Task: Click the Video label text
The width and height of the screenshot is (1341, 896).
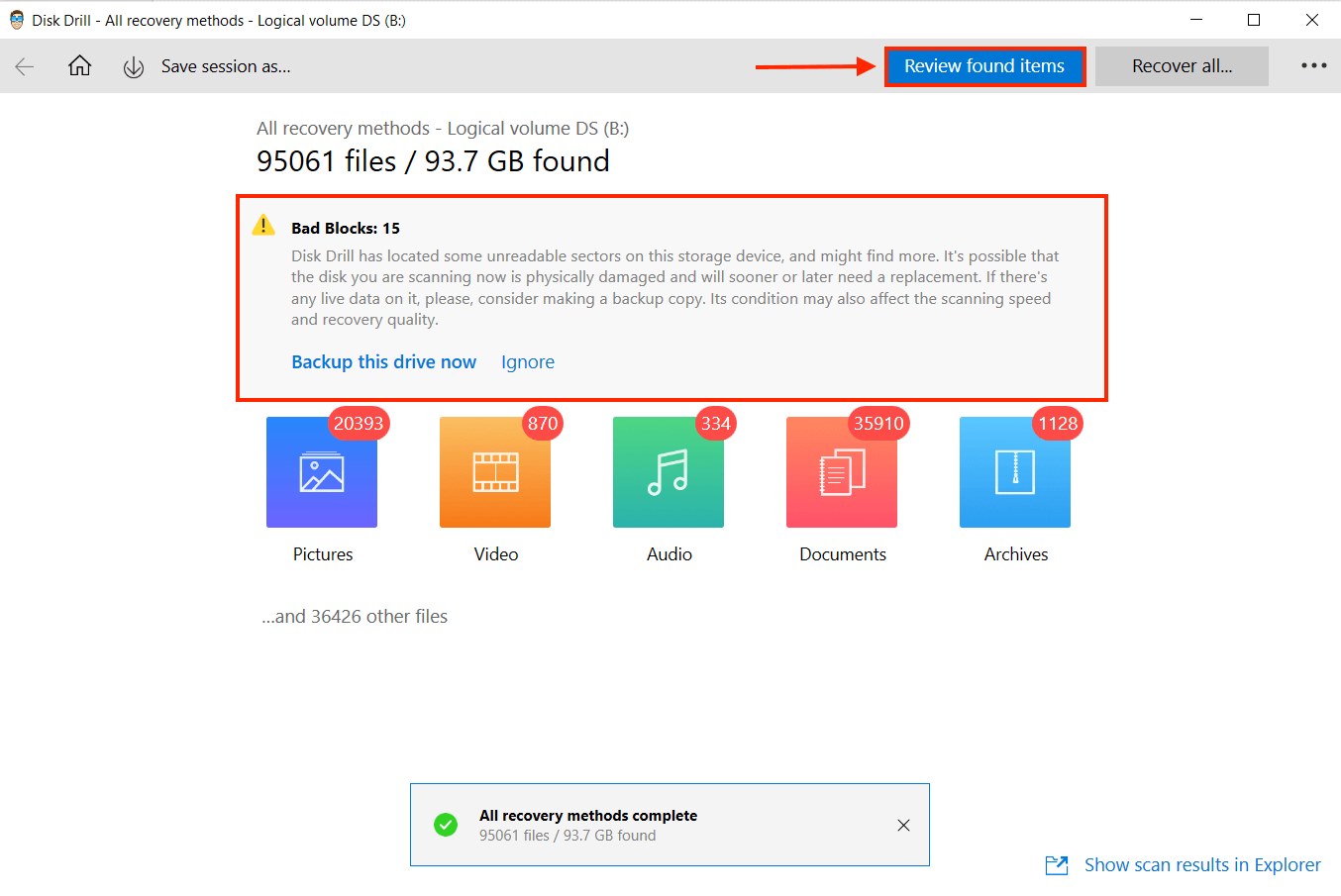Action: pos(496,554)
